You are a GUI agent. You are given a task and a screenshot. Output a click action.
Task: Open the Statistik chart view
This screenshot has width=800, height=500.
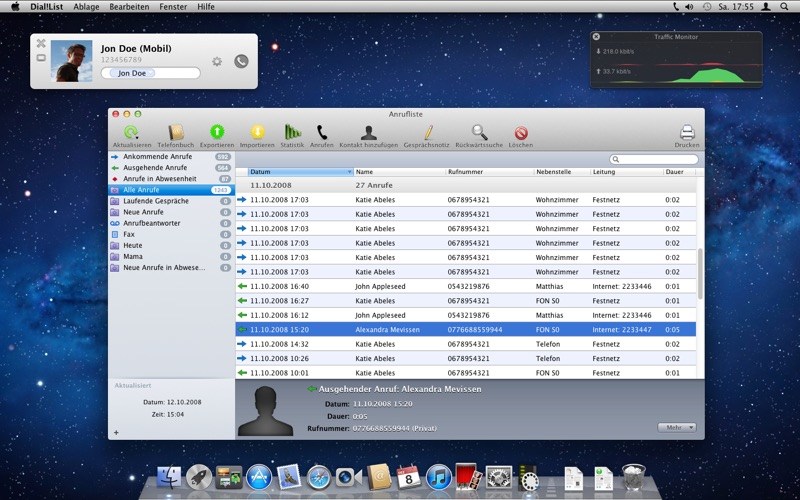click(x=292, y=132)
